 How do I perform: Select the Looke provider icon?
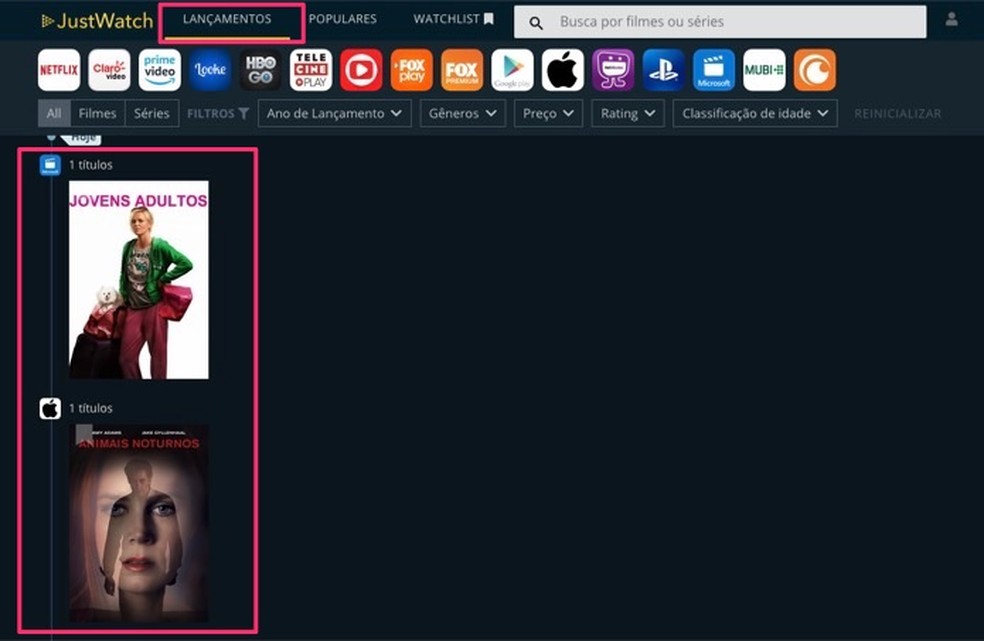point(210,70)
